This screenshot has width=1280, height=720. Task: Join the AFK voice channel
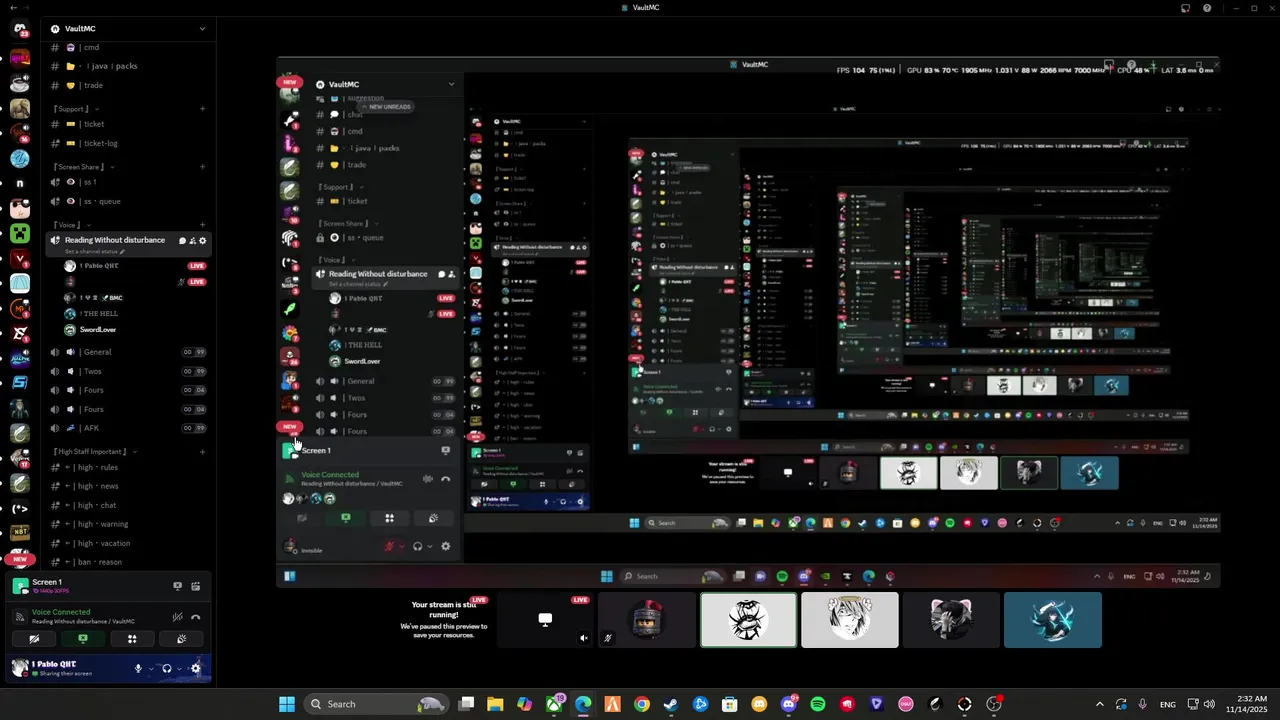[x=128, y=428]
